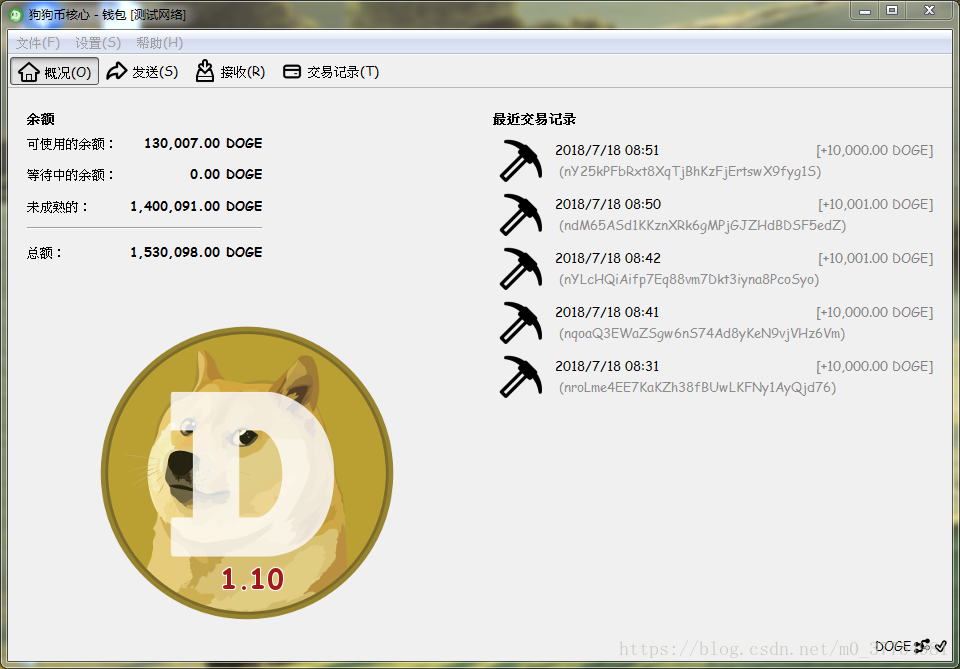Click the 130,007.00 DOGE available balance

pyautogui.click(x=203, y=143)
